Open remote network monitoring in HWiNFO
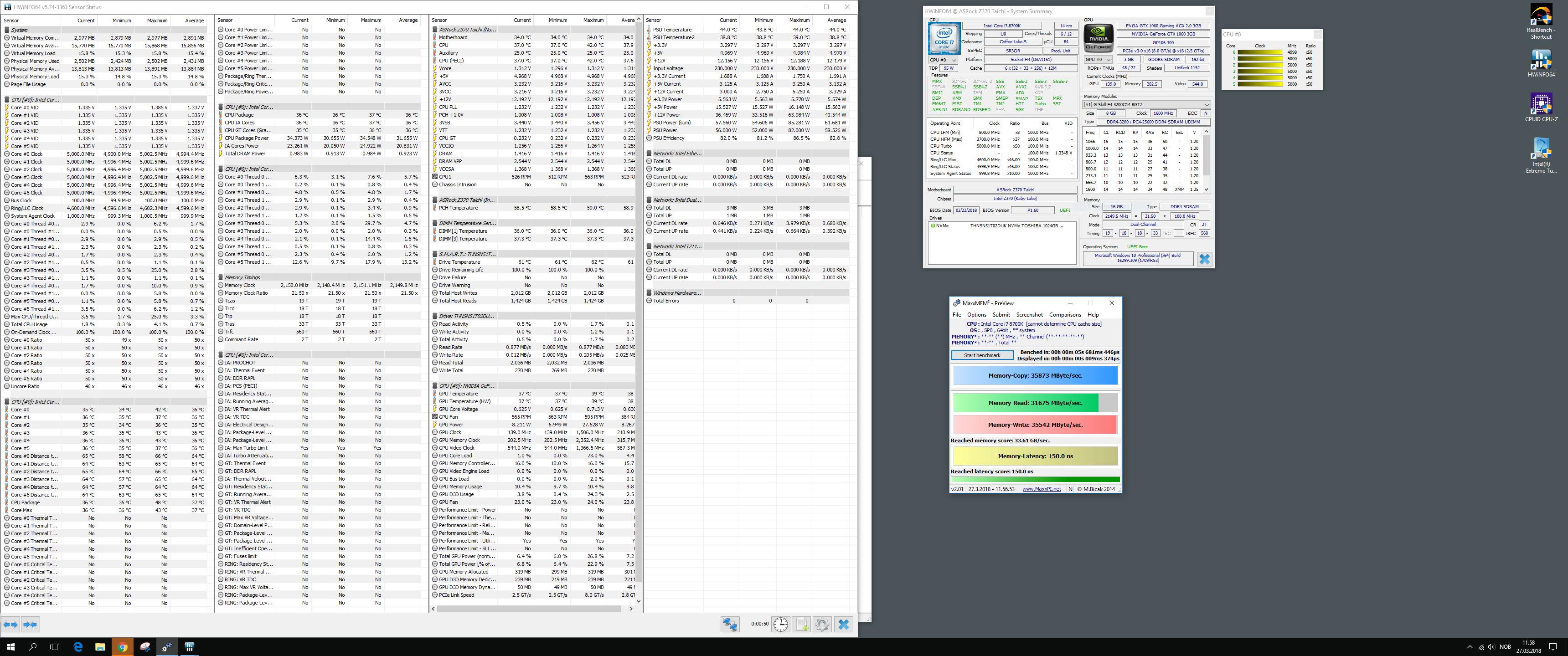 click(x=730, y=625)
